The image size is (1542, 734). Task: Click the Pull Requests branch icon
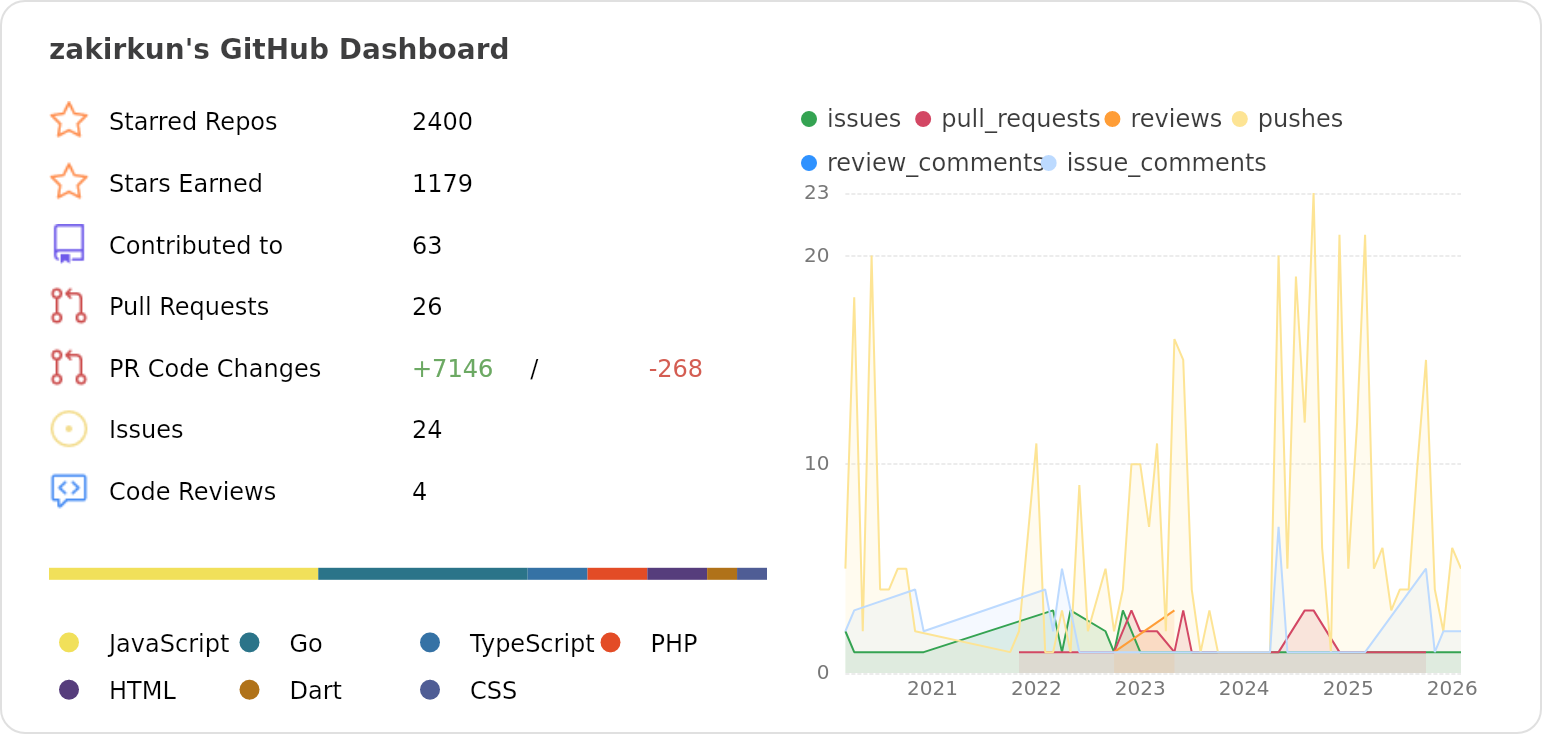click(x=68, y=306)
